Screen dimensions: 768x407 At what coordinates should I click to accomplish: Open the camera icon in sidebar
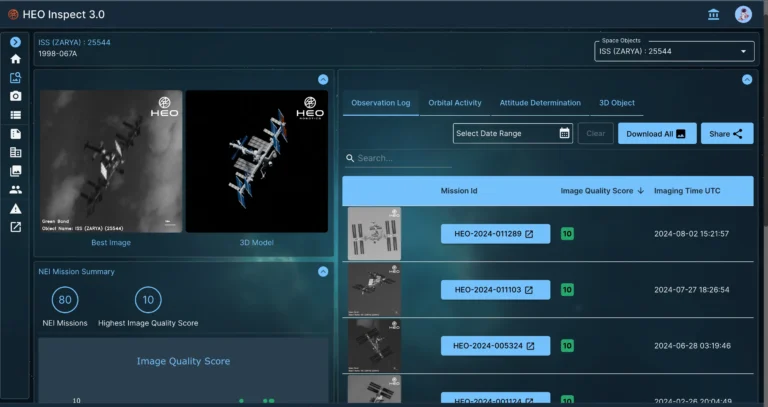tap(15, 96)
